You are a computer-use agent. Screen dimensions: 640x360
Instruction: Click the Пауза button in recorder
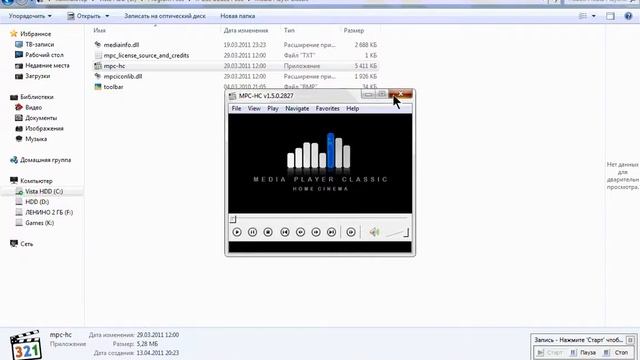(x=583, y=352)
